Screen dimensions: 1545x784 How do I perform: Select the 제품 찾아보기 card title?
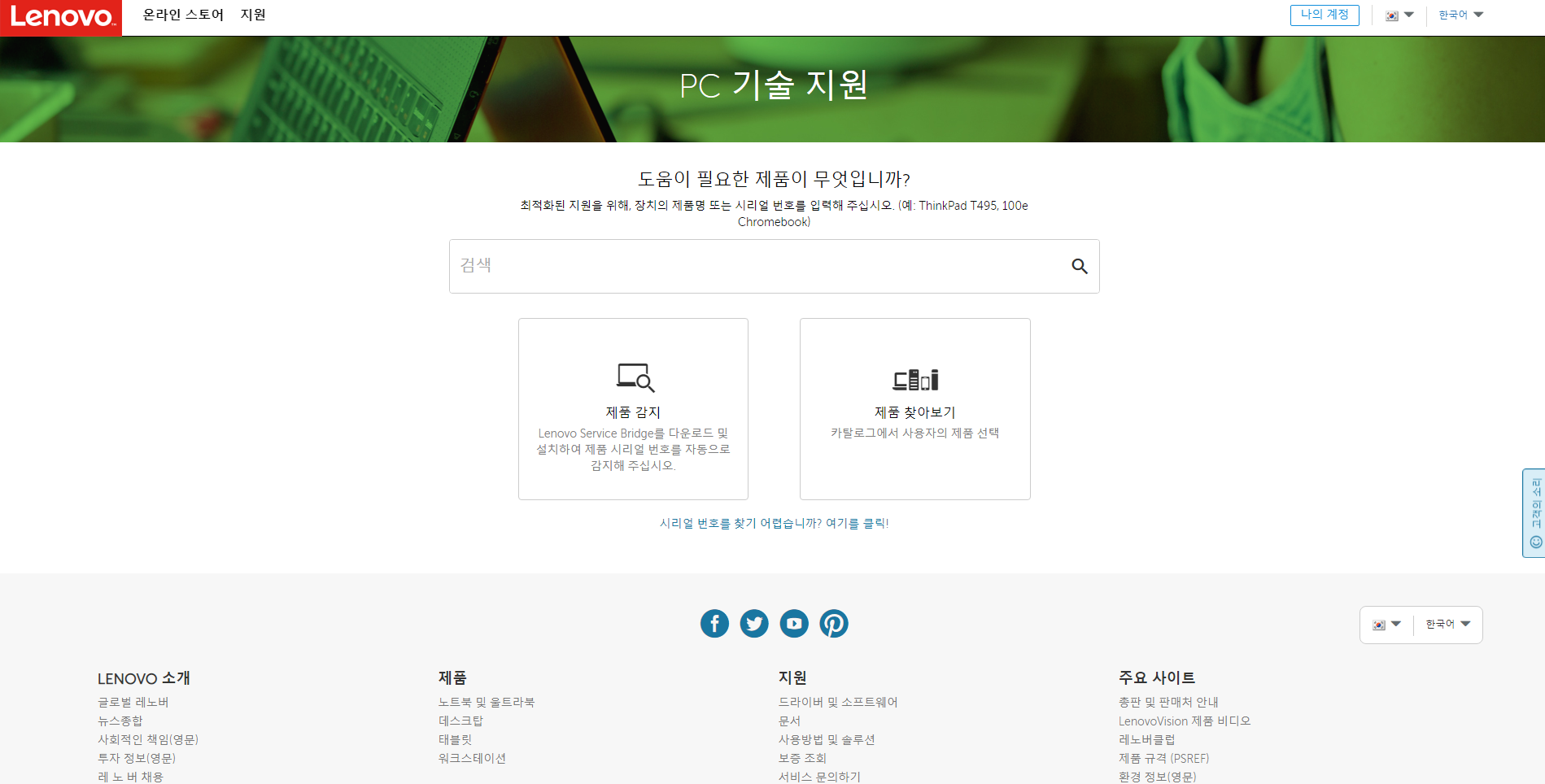pos(915,412)
